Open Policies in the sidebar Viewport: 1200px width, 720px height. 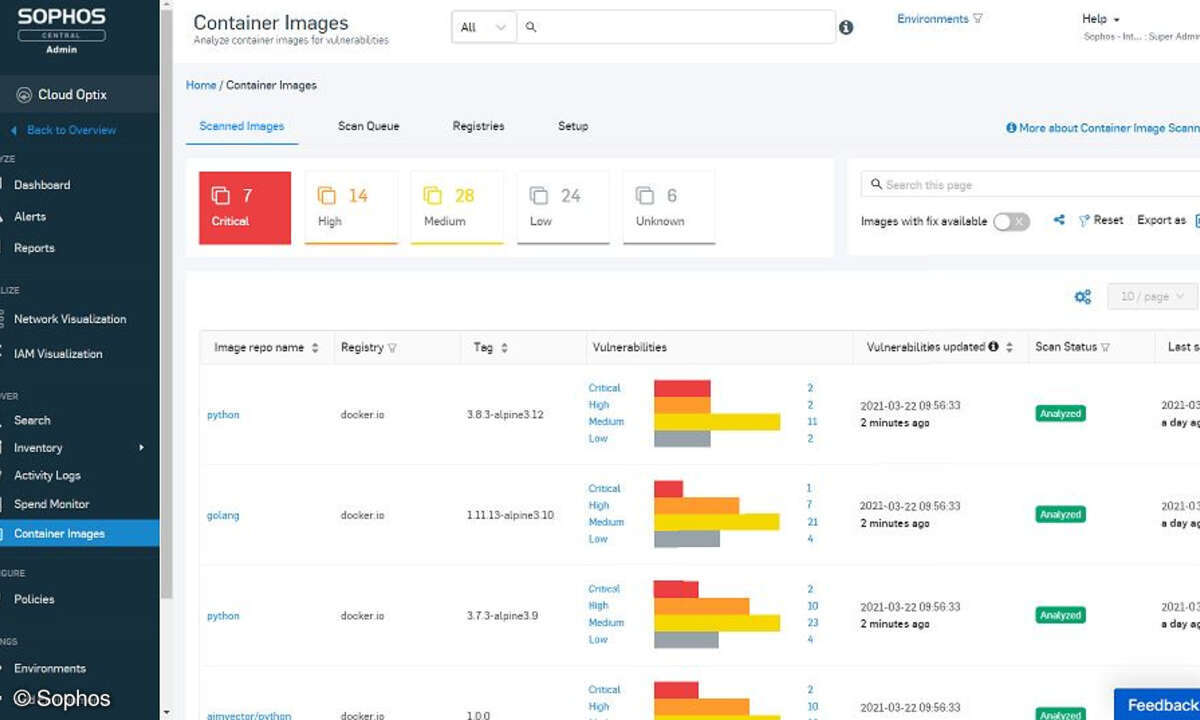click(34, 600)
